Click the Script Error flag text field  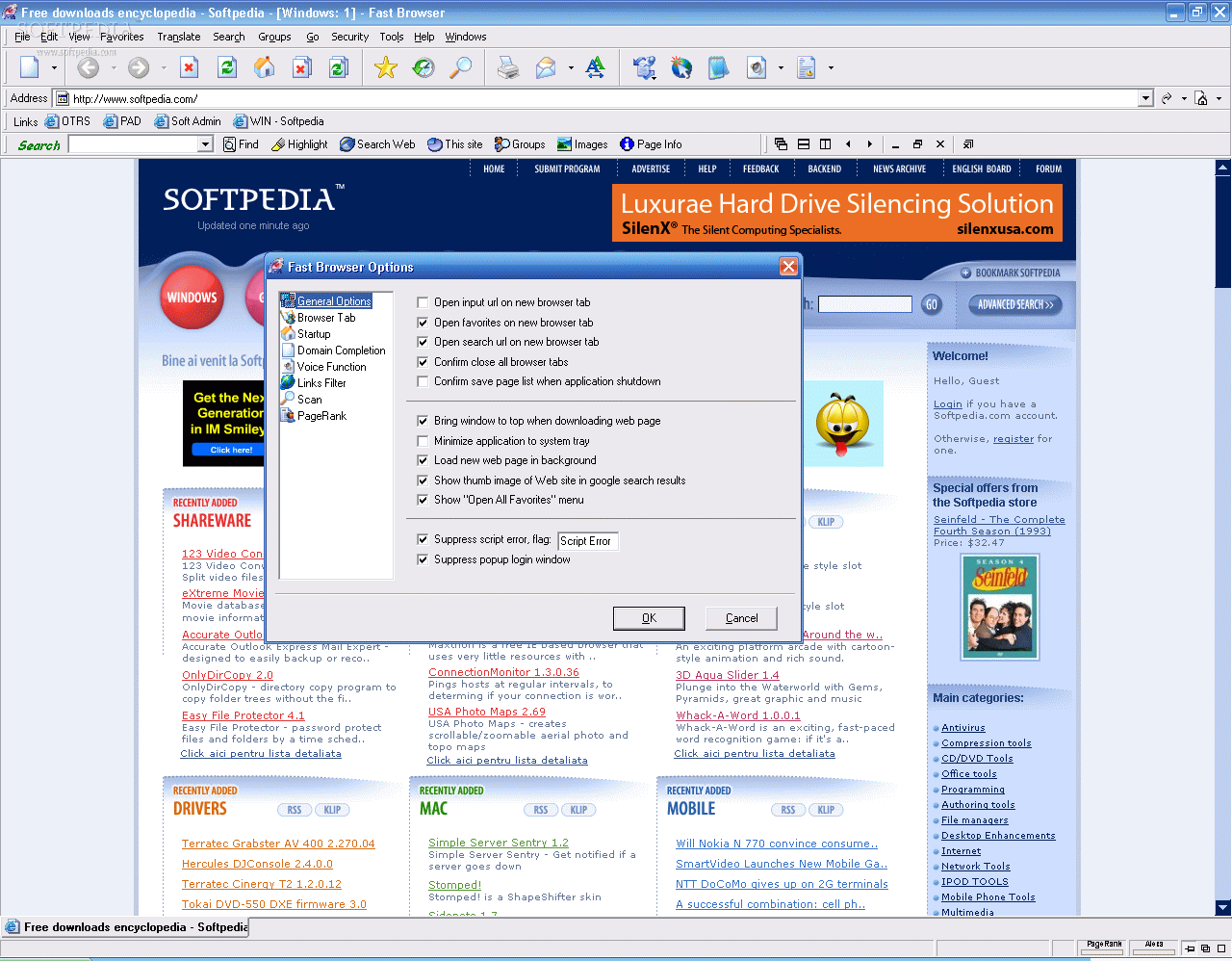588,541
